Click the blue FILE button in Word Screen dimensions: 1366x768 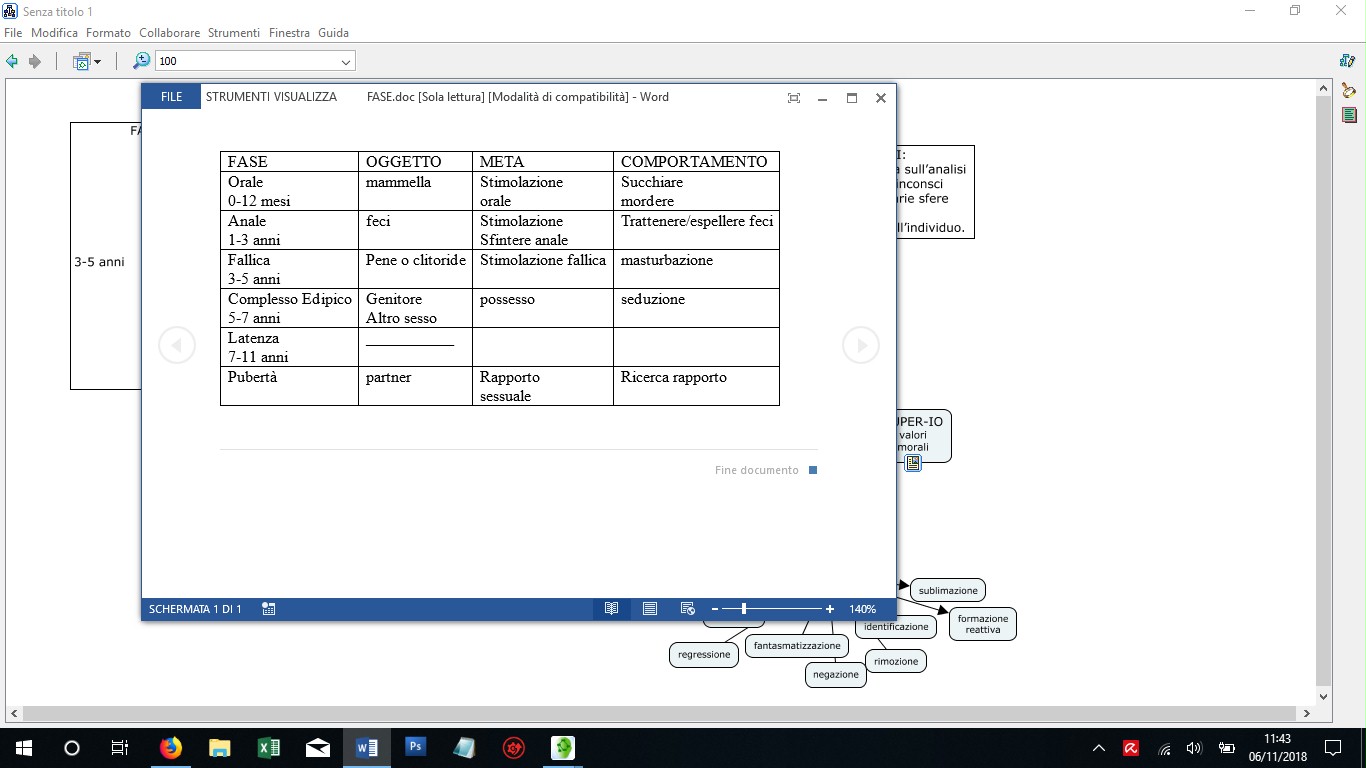pyautogui.click(x=171, y=97)
